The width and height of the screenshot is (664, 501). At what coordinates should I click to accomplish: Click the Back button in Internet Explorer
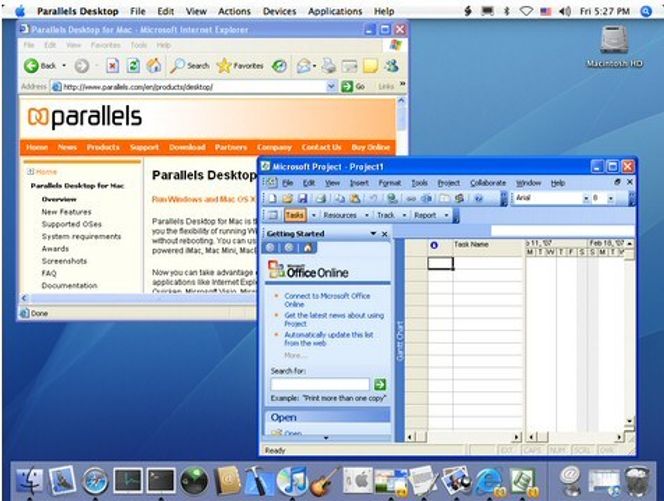(x=40, y=66)
